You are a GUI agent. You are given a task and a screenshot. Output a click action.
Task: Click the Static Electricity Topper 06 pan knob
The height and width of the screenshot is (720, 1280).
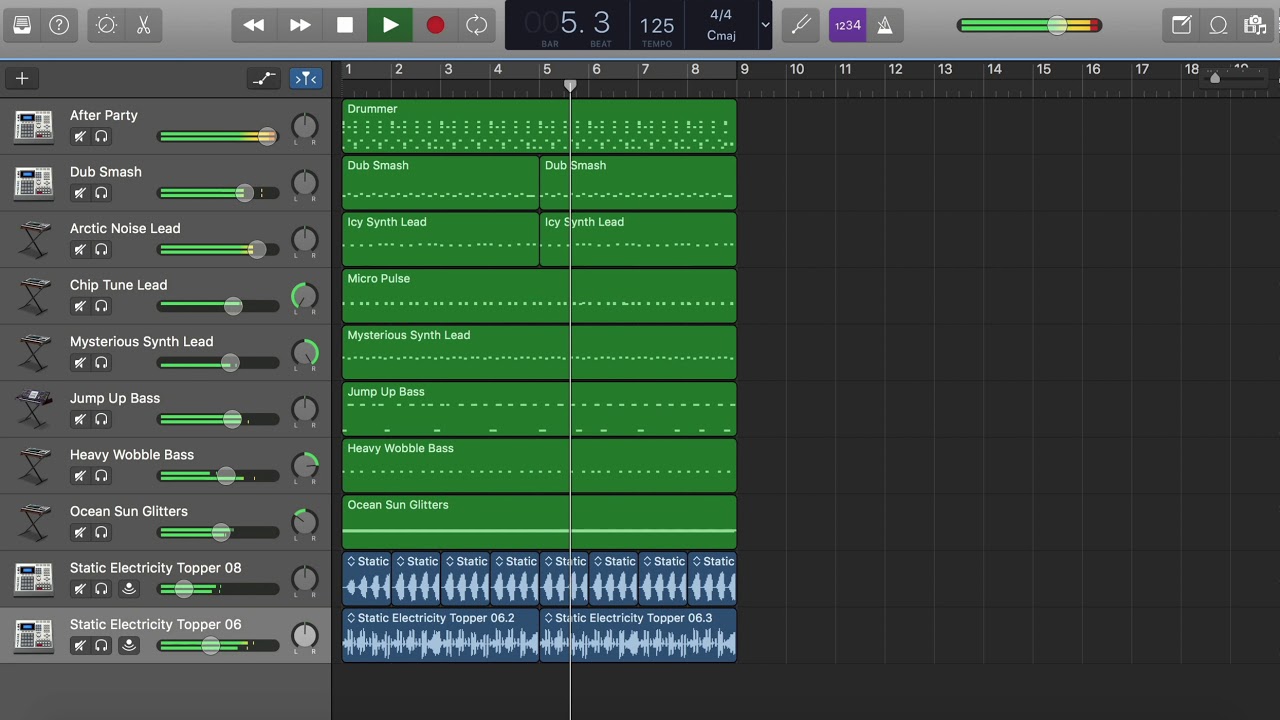click(304, 635)
